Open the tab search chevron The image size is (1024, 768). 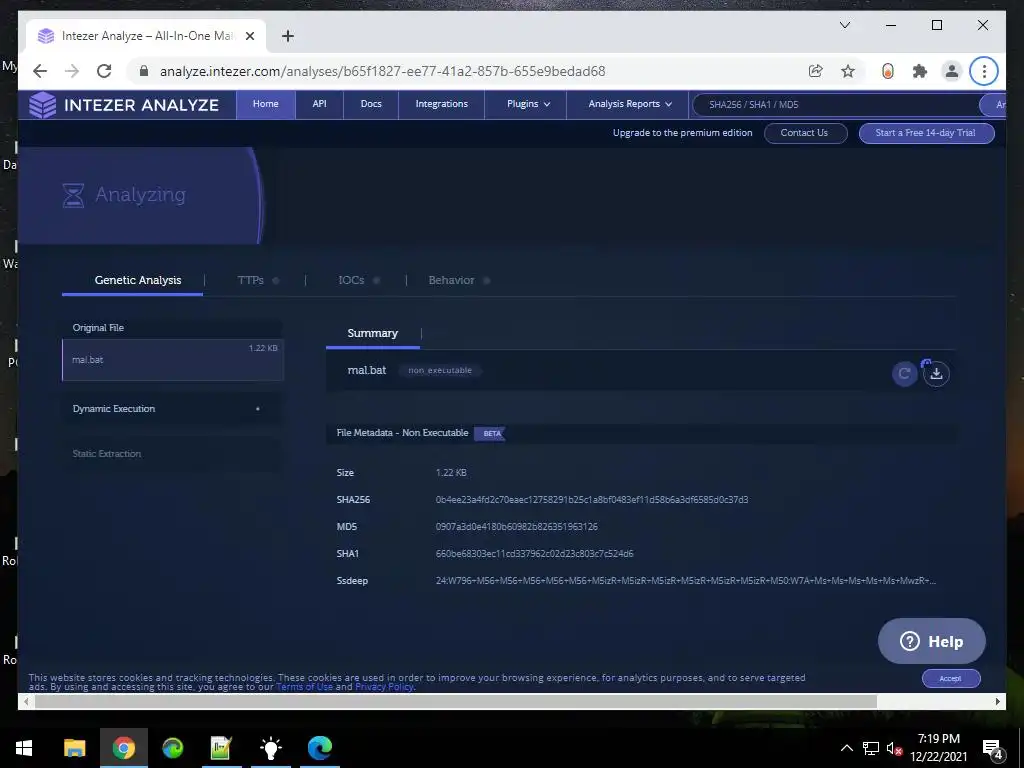844,25
